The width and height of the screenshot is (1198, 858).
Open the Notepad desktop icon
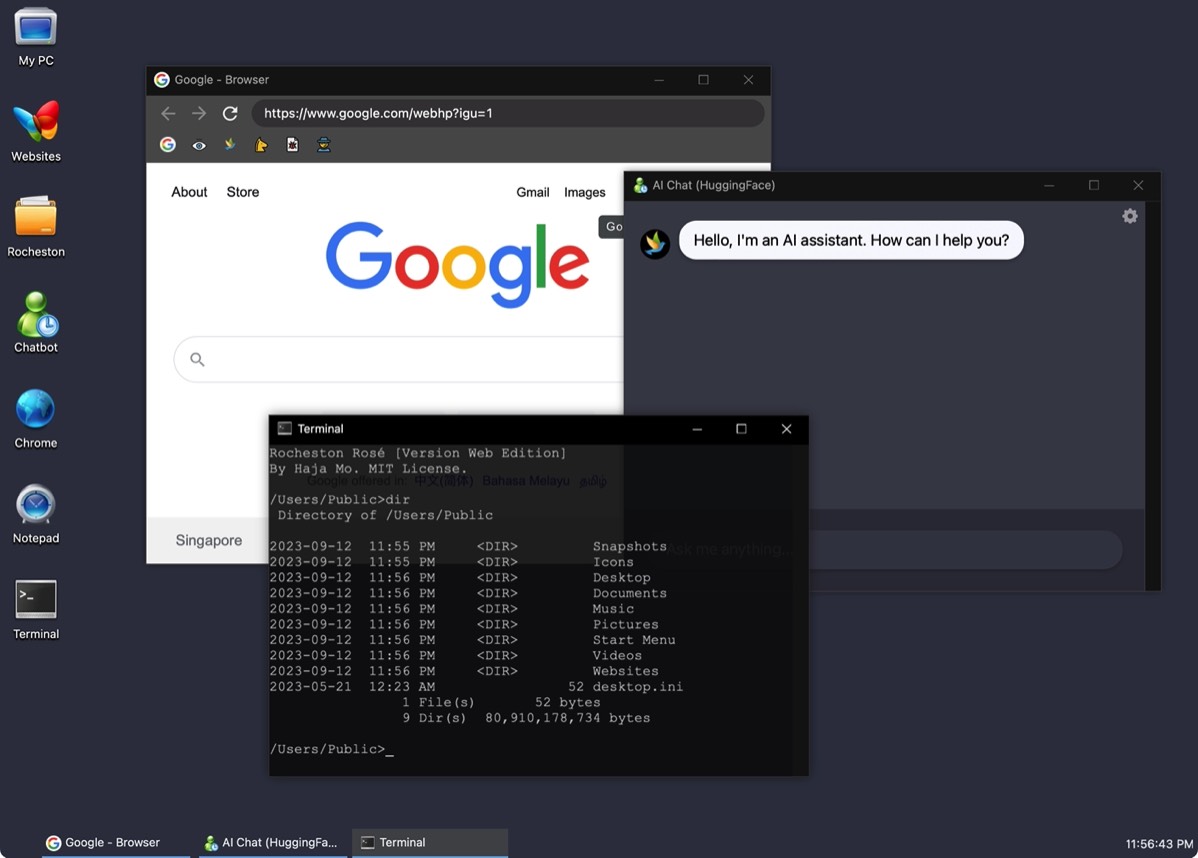click(x=36, y=514)
